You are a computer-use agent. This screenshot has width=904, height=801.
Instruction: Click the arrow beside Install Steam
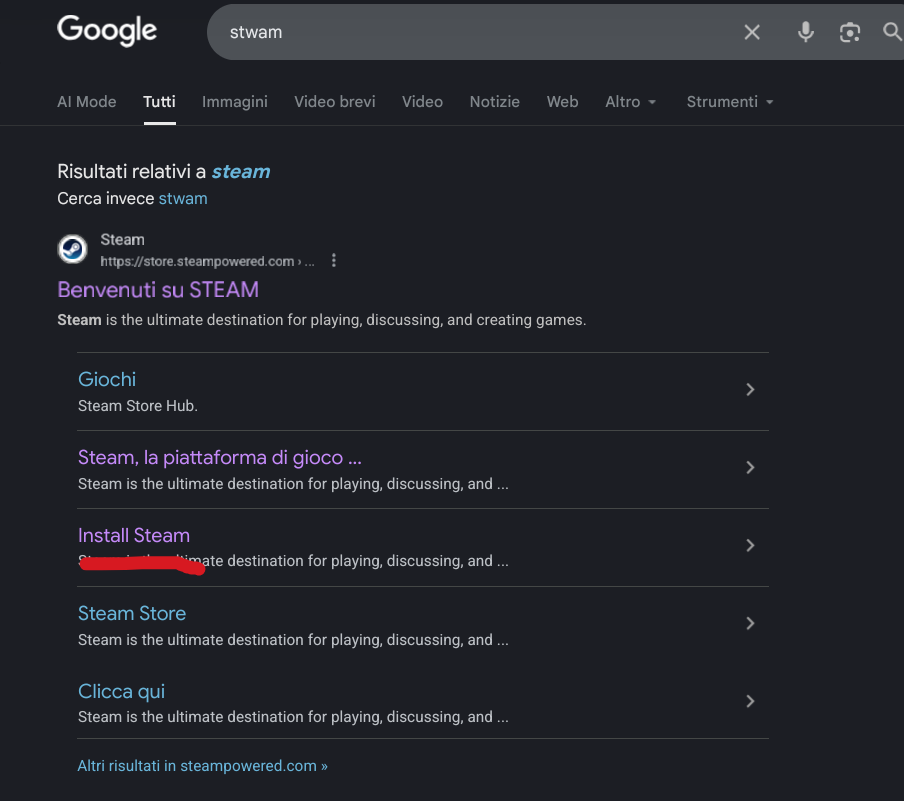click(750, 546)
